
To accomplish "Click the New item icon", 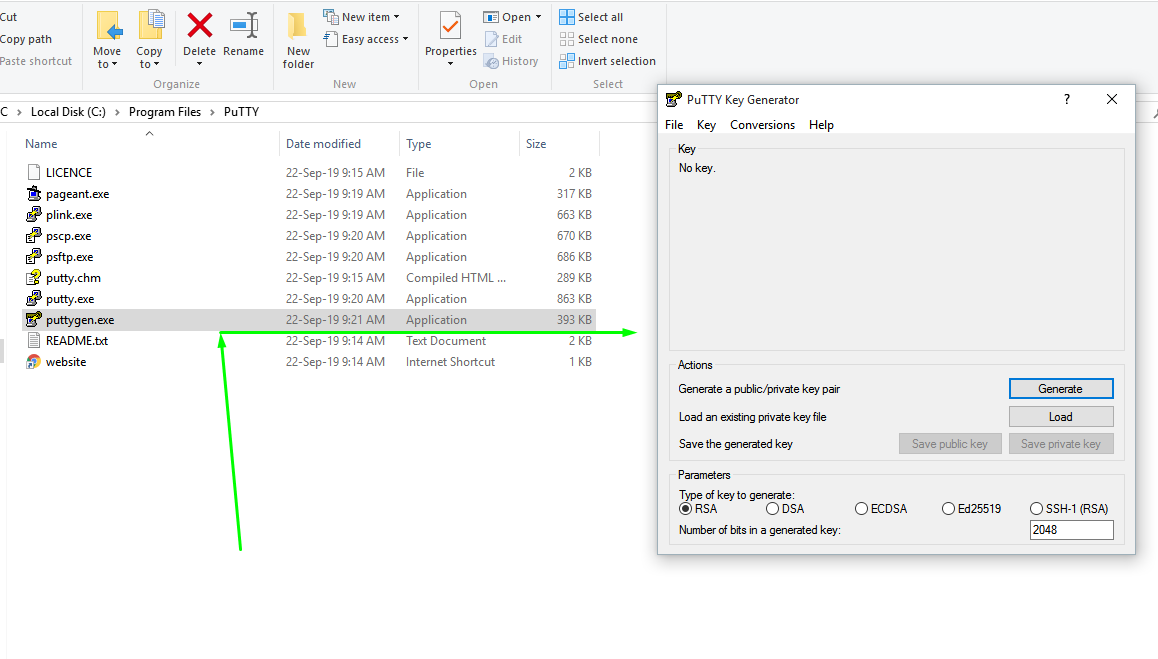I will (x=331, y=16).
